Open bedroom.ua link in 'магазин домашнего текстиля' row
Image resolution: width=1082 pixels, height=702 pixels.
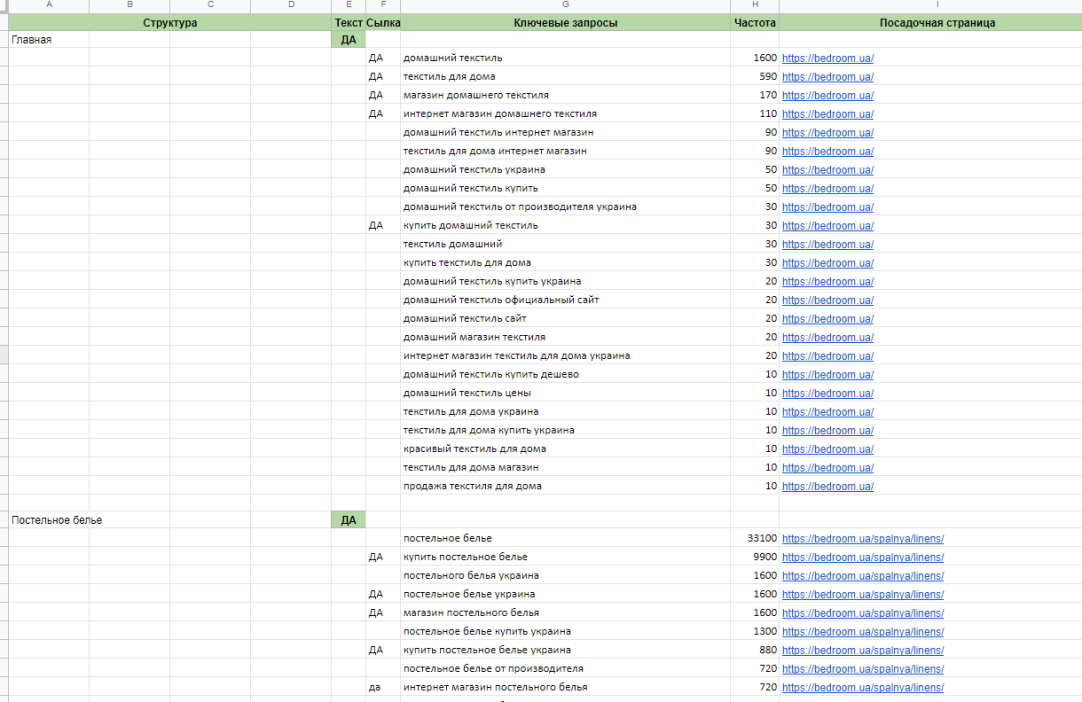827,95
